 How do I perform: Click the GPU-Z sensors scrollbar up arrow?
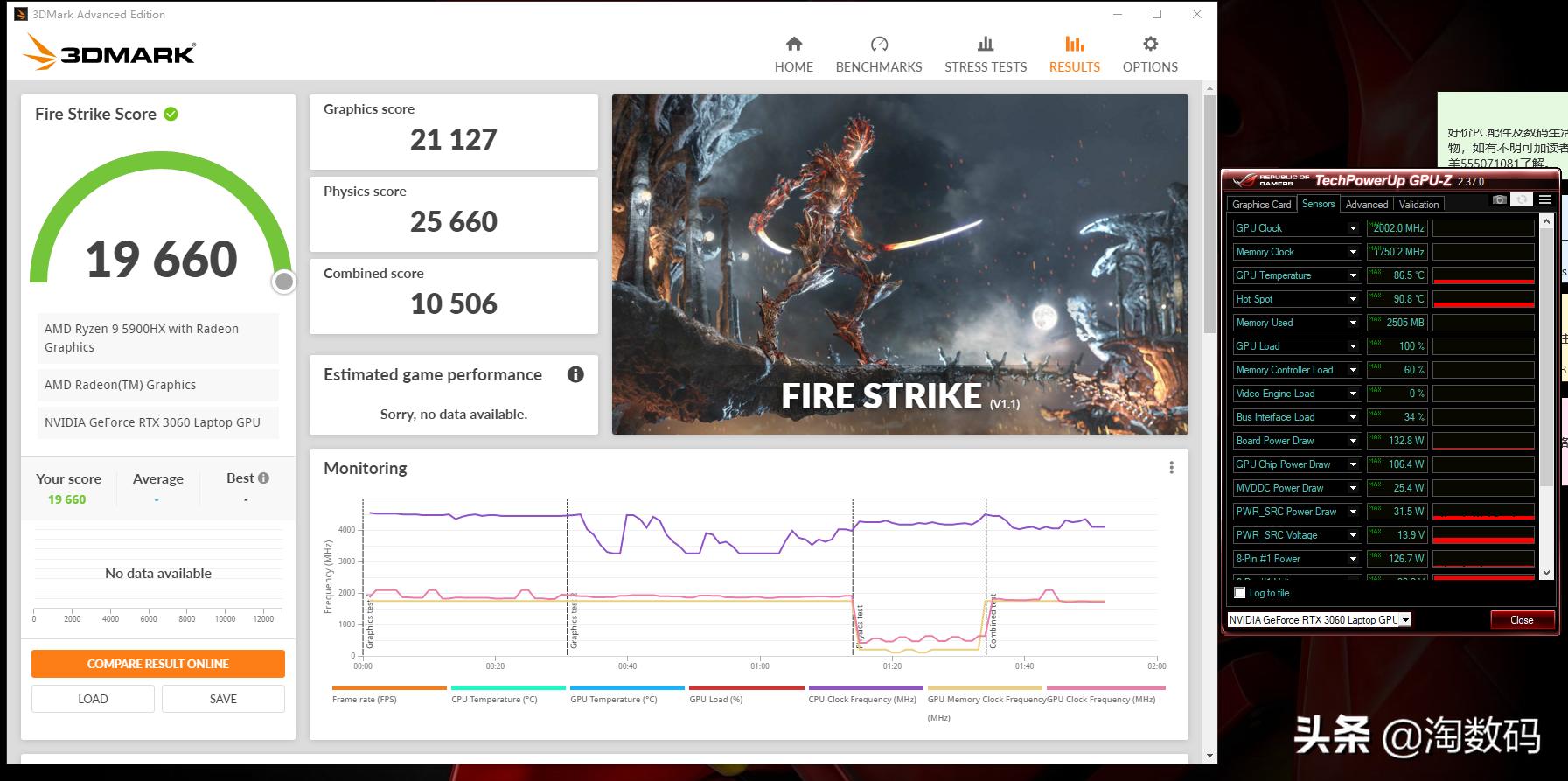coord(1546,222)
